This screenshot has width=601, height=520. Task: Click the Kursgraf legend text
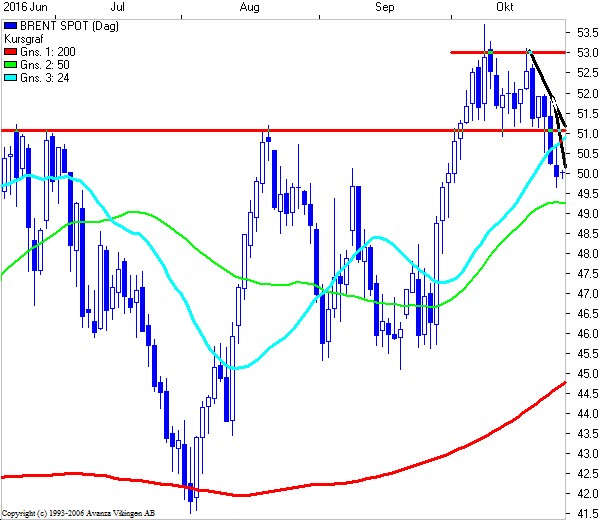click(x=23, y=39)
